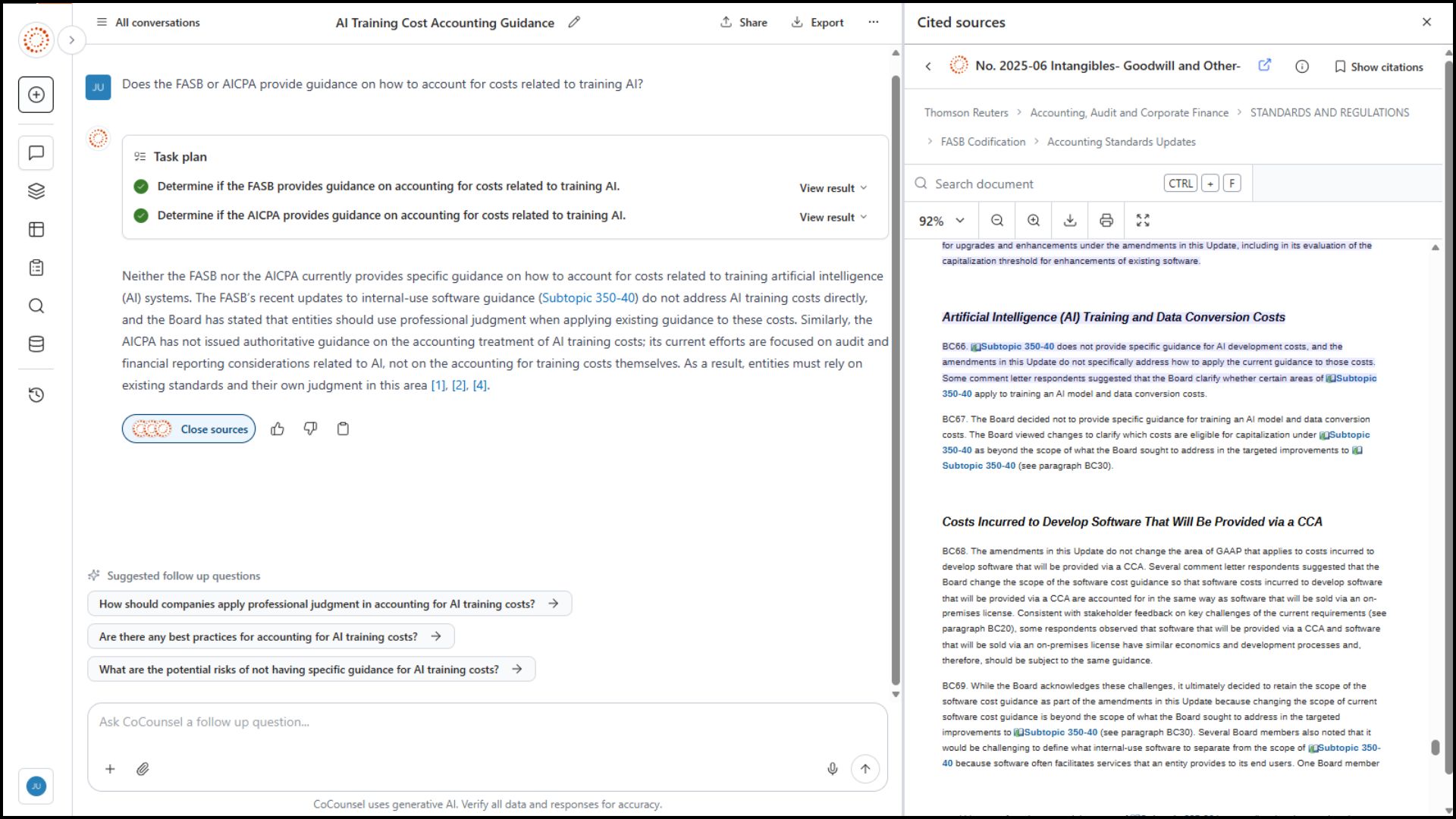Expand View result for AICPA task
Viewport: 1456px width, 819px height.
(833, 217)
